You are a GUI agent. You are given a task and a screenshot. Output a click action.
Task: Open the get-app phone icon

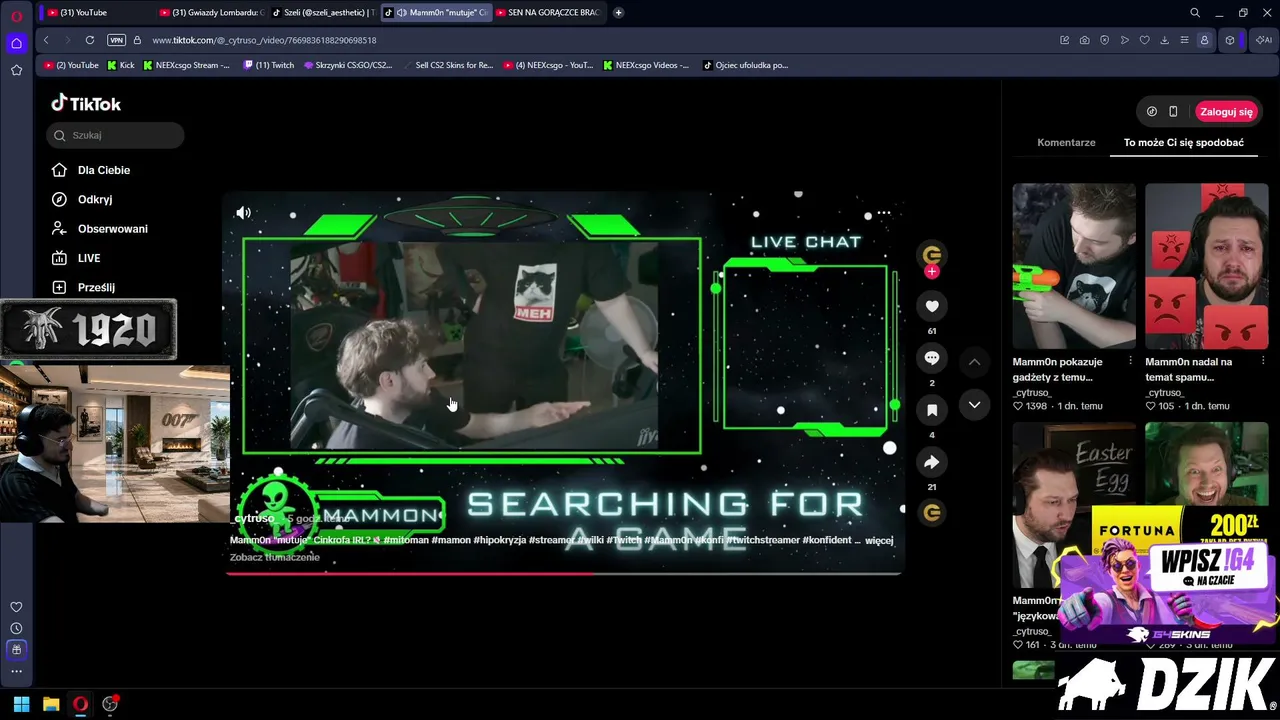[x=1173, y=112]
